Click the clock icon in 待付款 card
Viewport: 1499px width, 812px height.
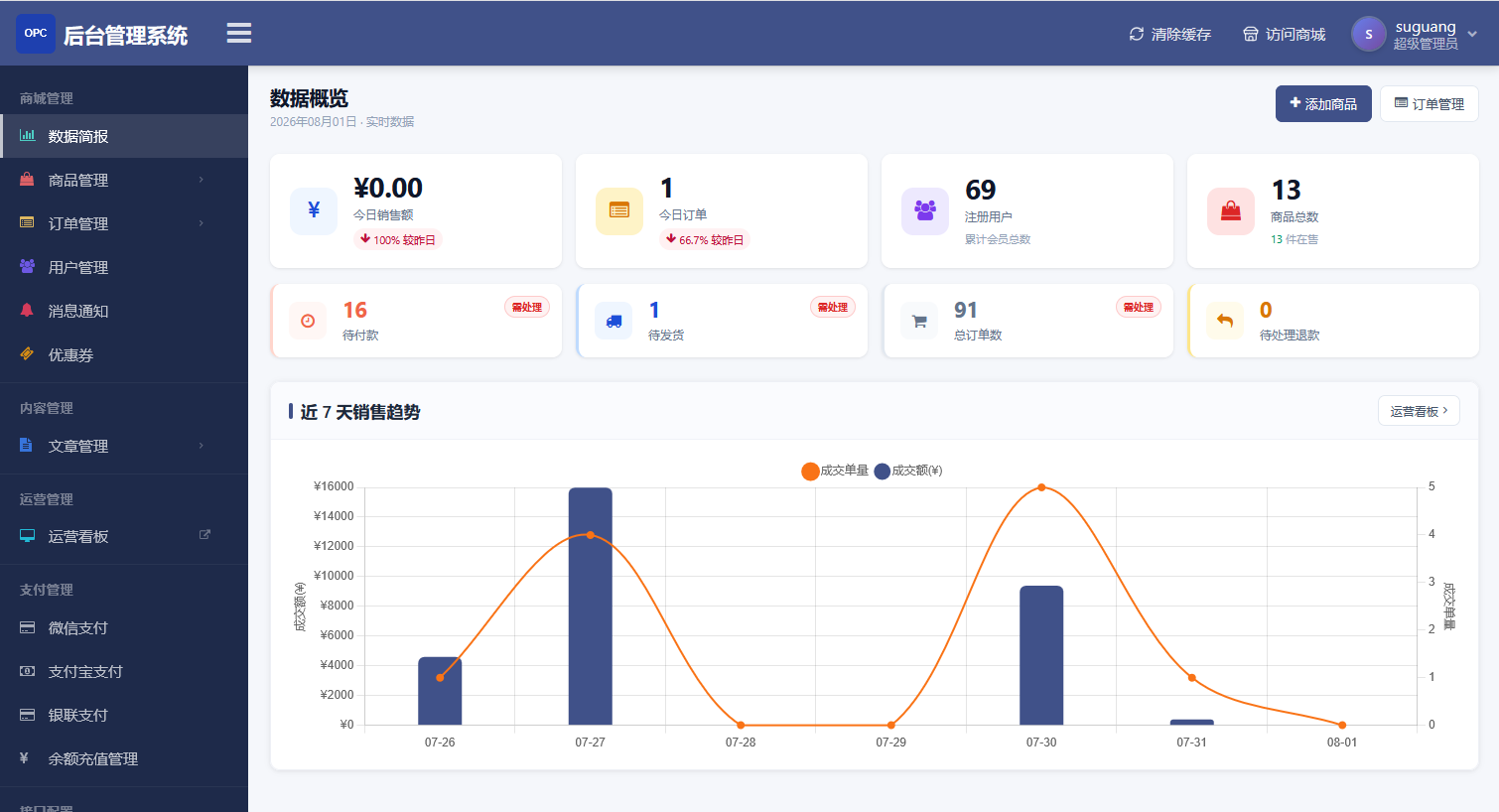pos(308,321)
